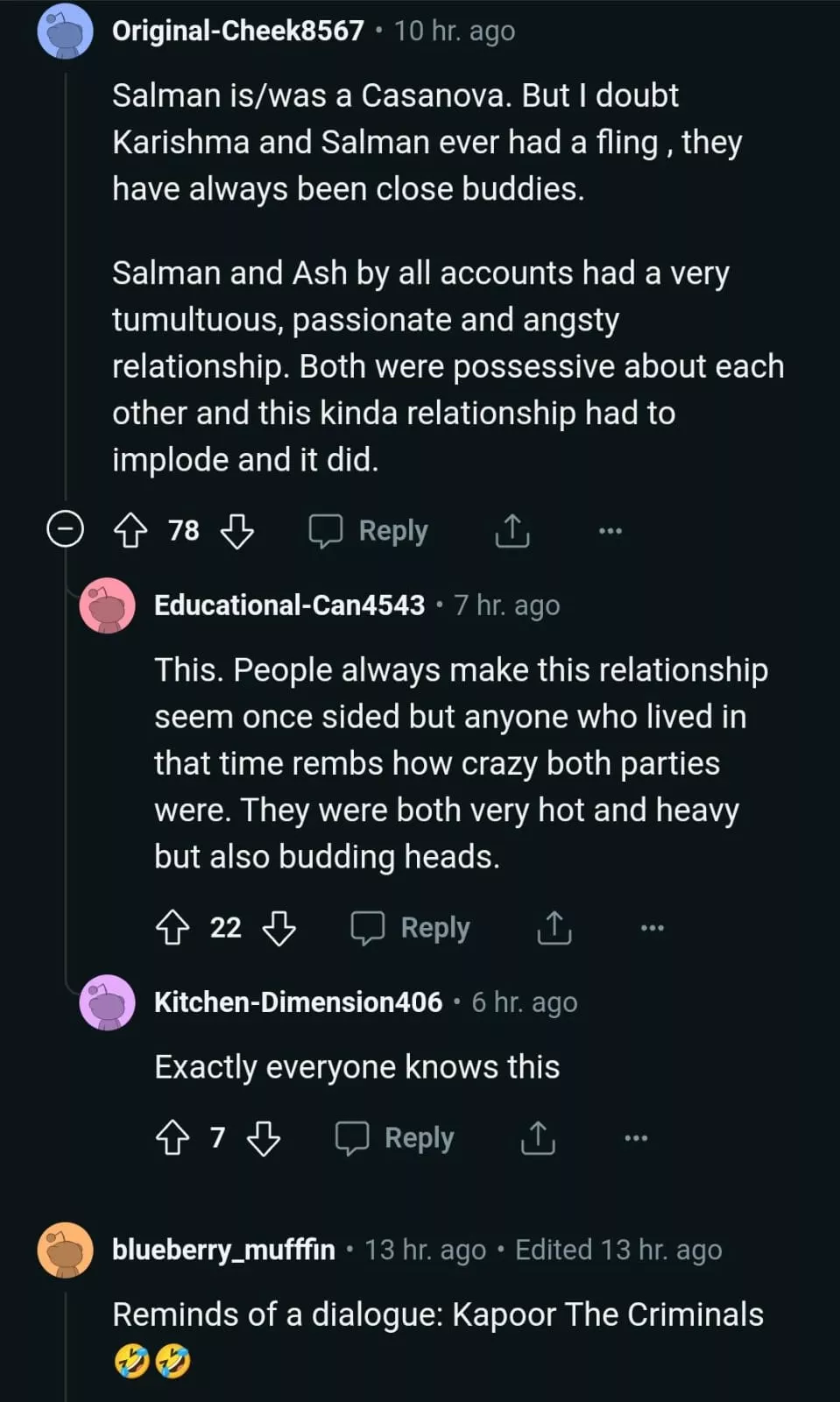Upvote Educational-Can4543's comment
Screen dimensions: 840x1402
(x=173, y=928)
